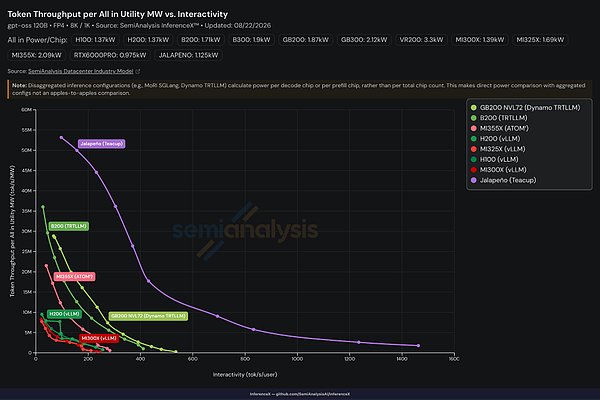Toggle GB200 NVL72 (Dynamo TRTLLM) legend entry

pos(525,108)
